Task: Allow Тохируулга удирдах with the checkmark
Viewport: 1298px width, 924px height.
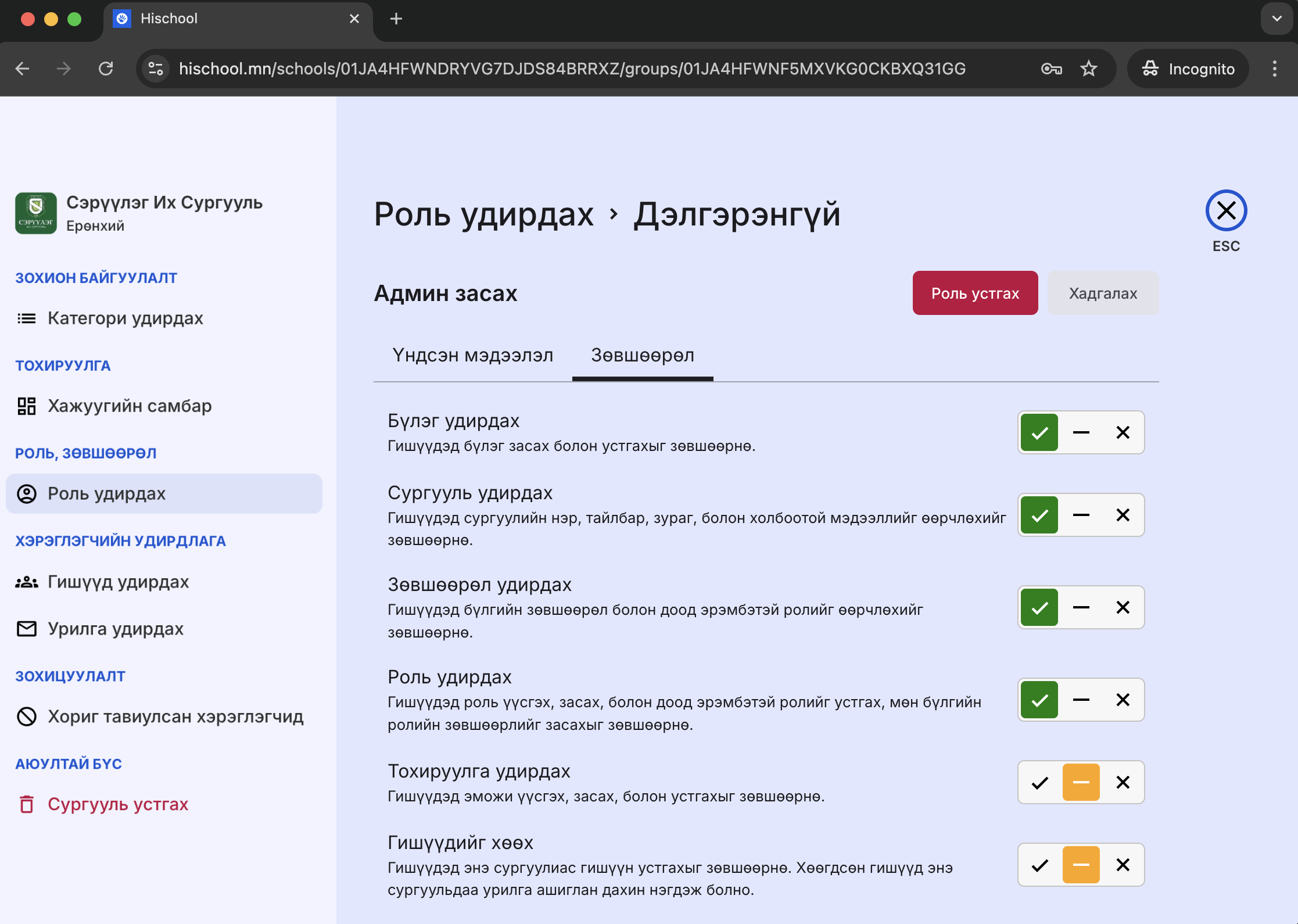Action: (x=1039, y=782)
